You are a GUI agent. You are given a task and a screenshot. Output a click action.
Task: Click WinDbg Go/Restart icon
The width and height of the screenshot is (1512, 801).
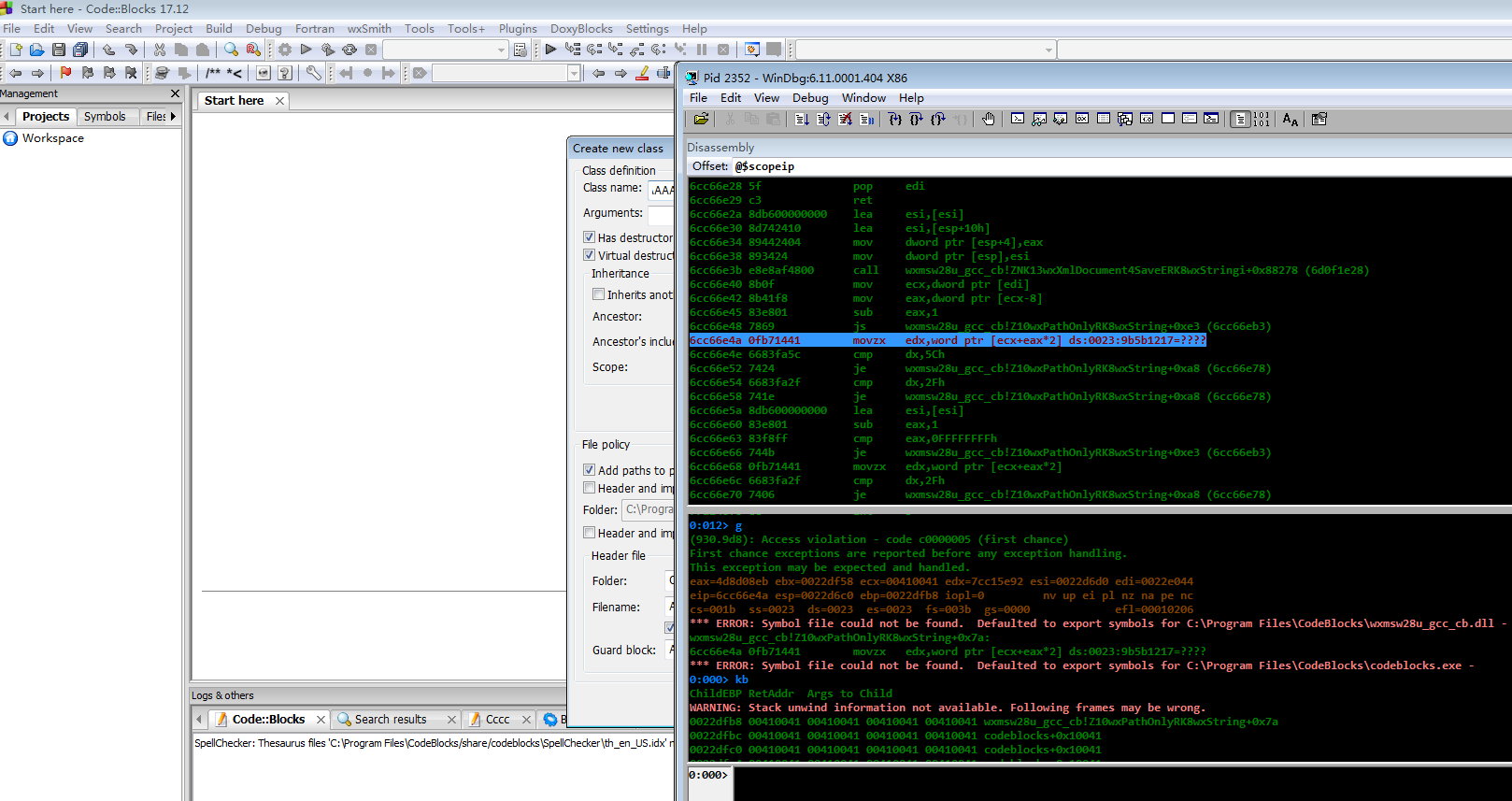[x=802, y=119]
